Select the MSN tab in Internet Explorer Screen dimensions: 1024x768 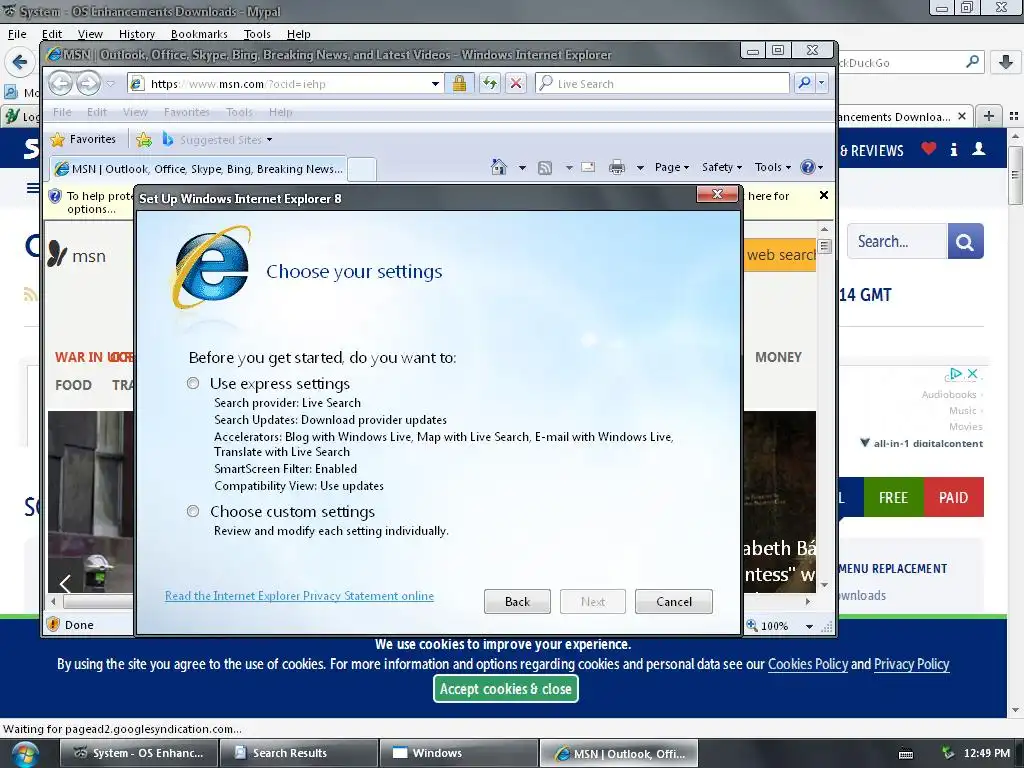tap(199, 169)
